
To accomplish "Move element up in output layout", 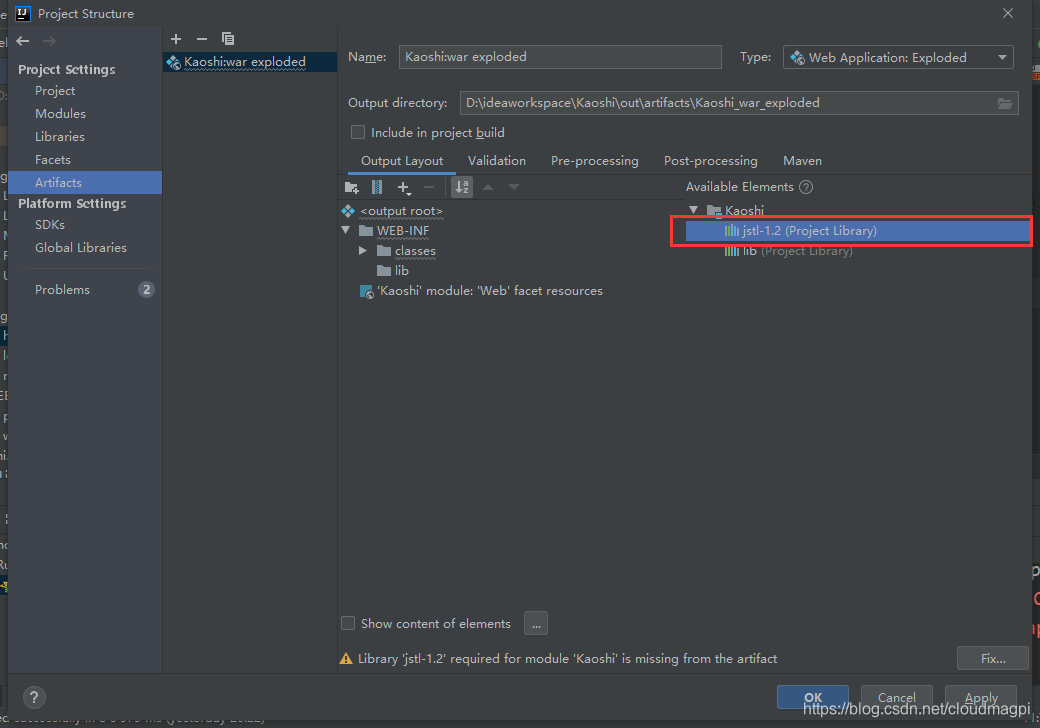I will coord(488,188).
